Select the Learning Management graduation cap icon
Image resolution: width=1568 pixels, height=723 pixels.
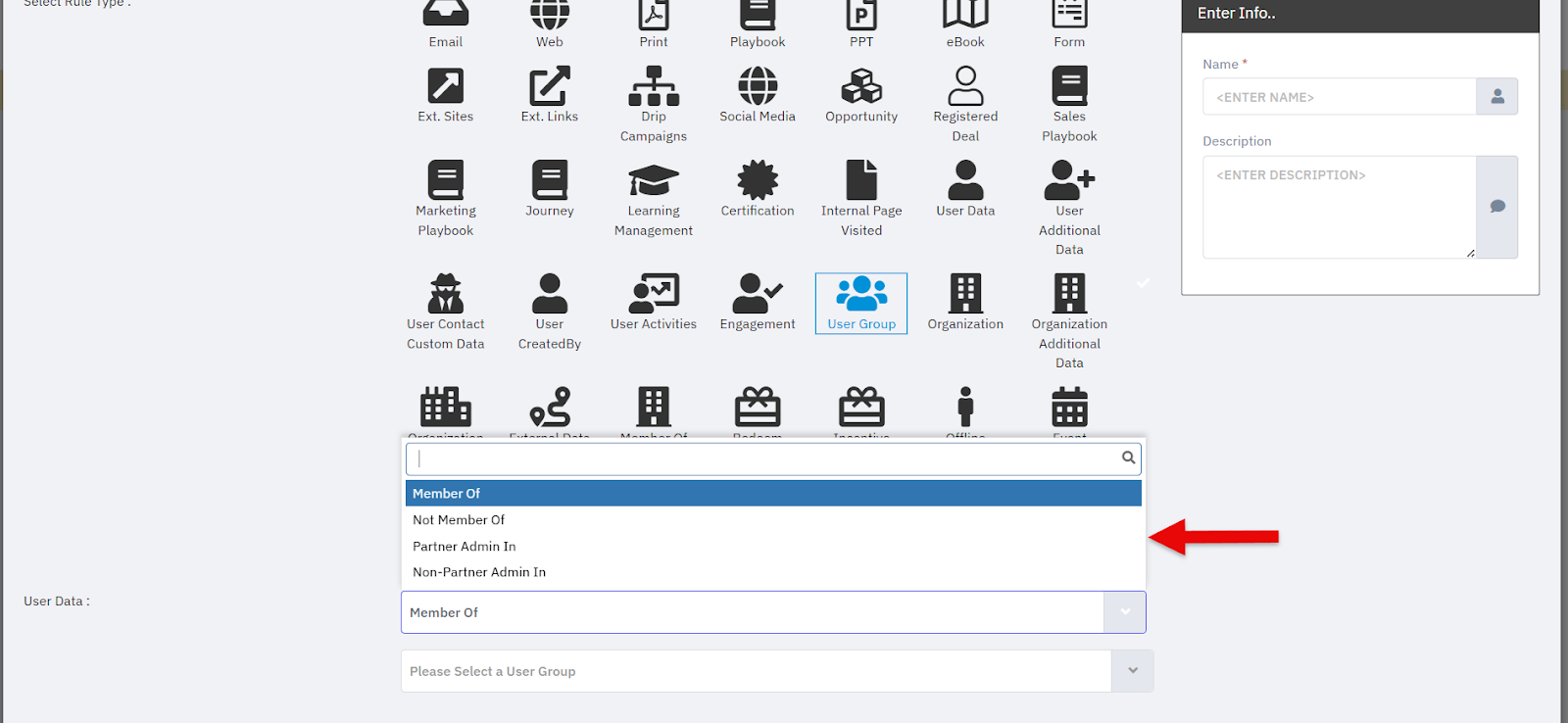point(653,181)
